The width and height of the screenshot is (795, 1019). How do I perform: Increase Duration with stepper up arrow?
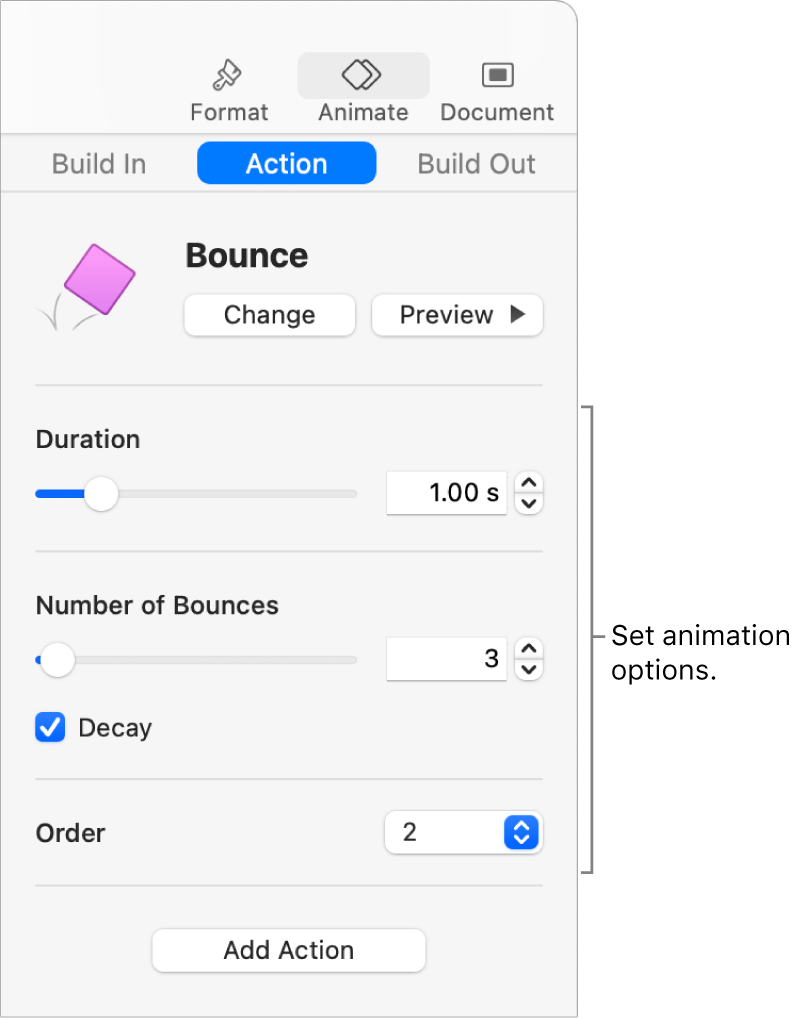(x=529, y=483)
